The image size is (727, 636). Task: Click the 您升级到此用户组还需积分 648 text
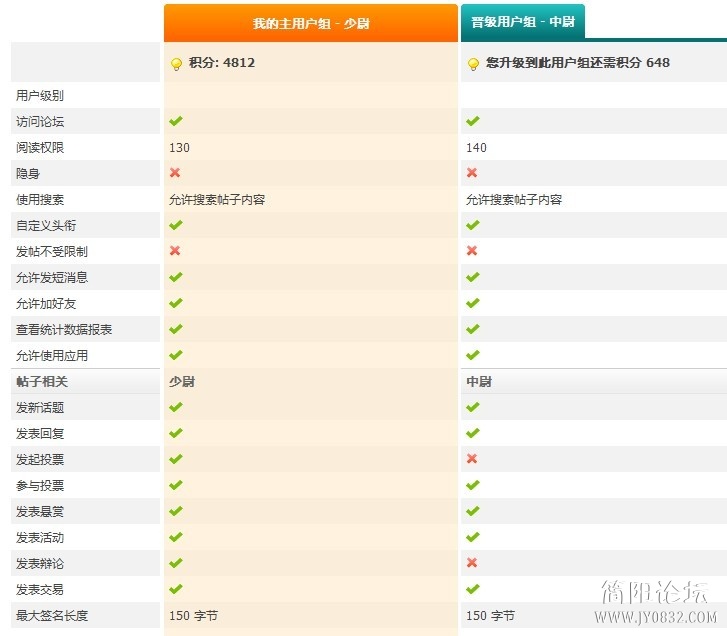(578, 63)
